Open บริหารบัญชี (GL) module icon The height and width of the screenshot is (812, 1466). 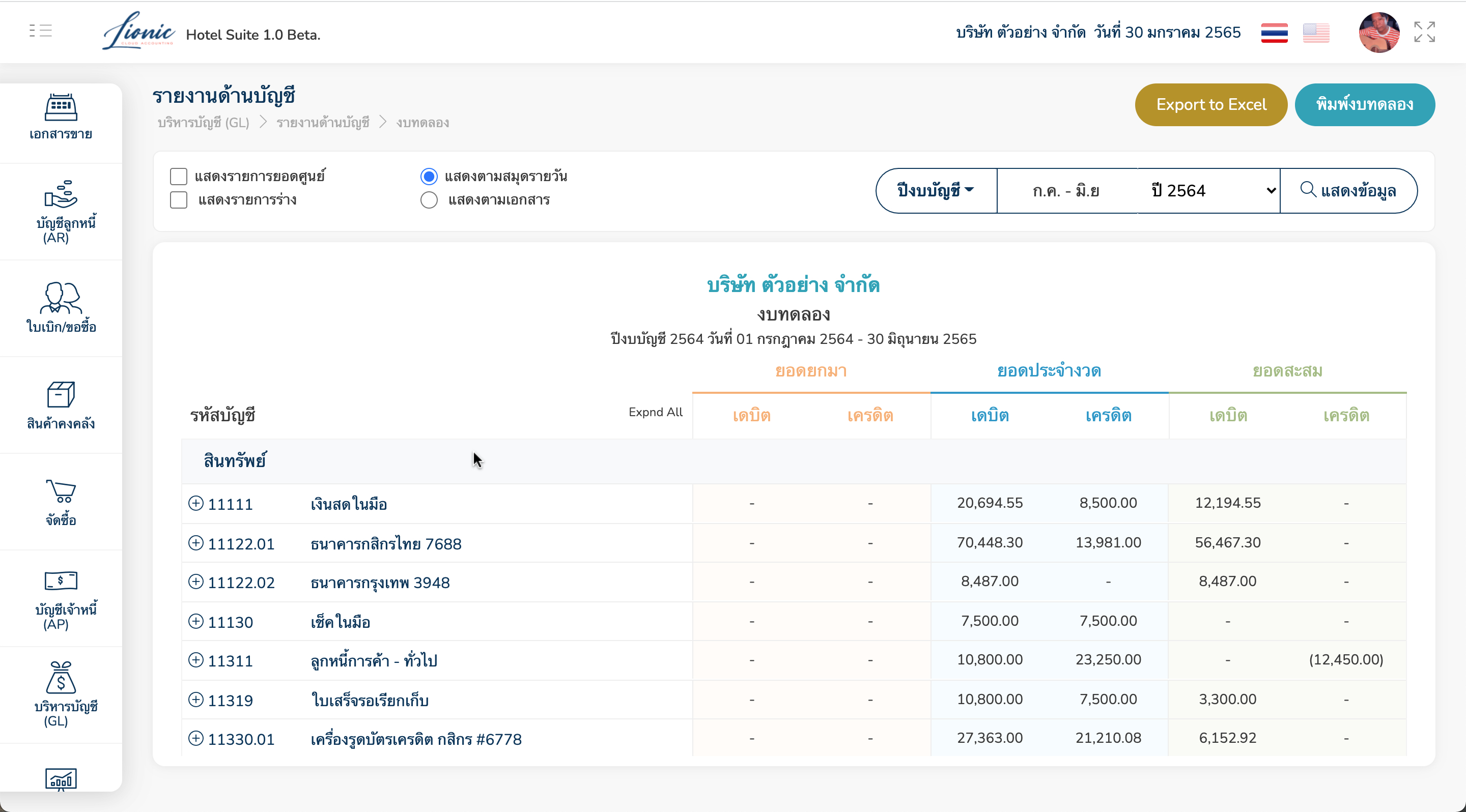pyautogui.click(x=61, y=677)
